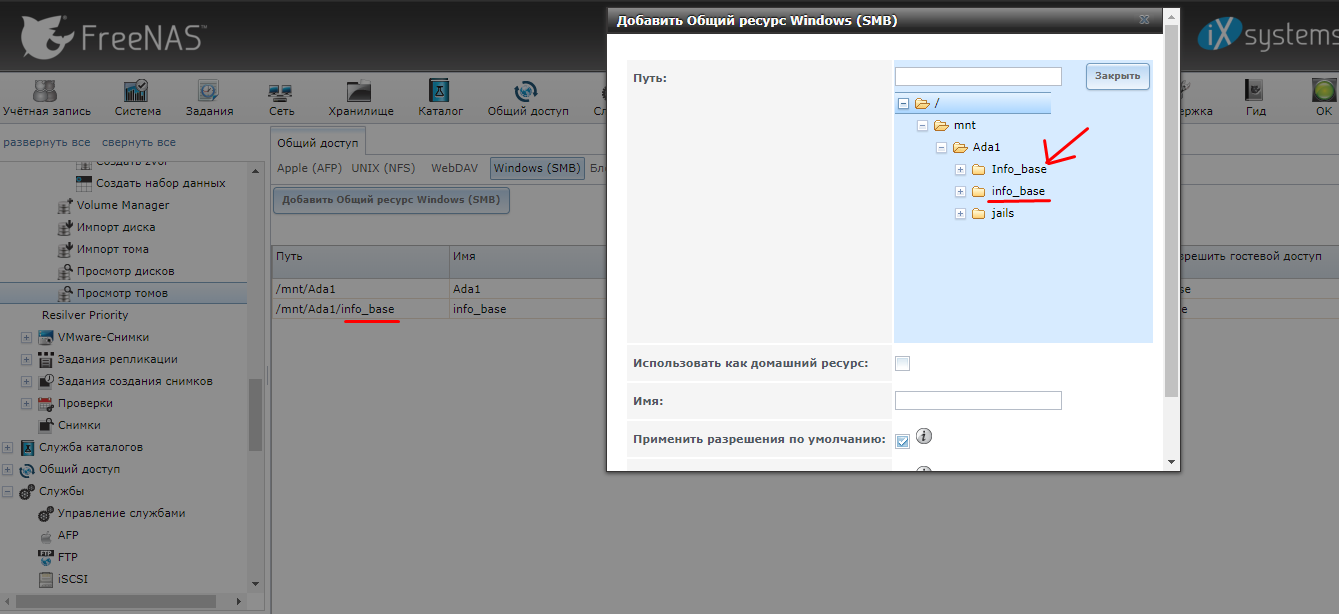Screen dimensions: 1339x614
Task: Expand the lowercase info_base folder node
Action: tap(960, 191)
